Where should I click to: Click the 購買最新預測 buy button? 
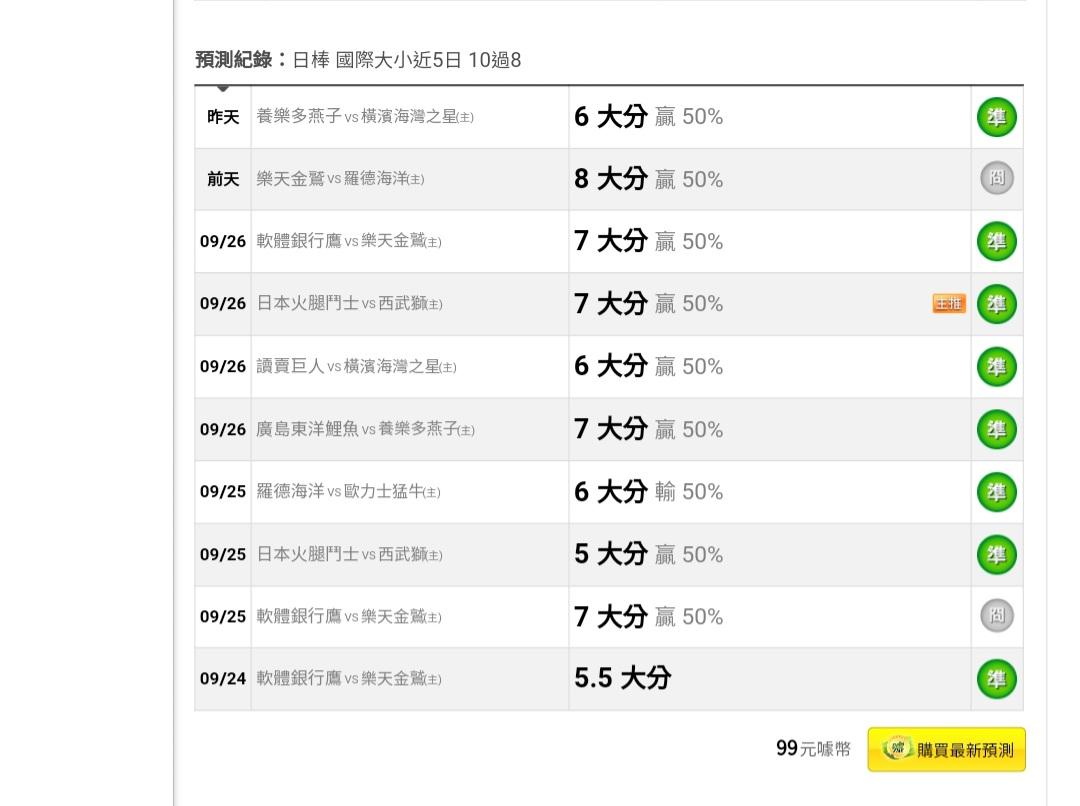coord(946,750)
